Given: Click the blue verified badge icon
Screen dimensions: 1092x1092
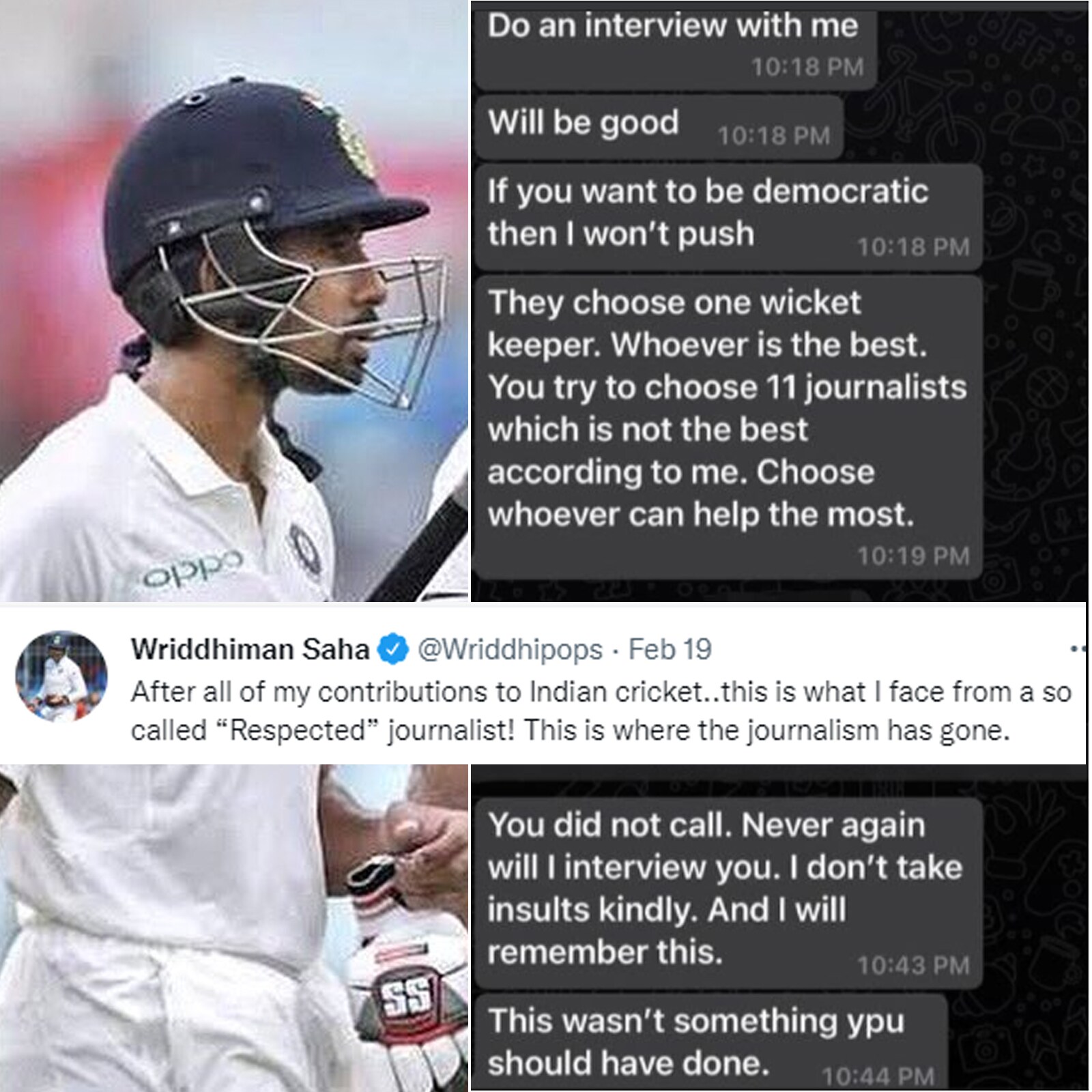Looking at the screenshot, I should 392,649.
